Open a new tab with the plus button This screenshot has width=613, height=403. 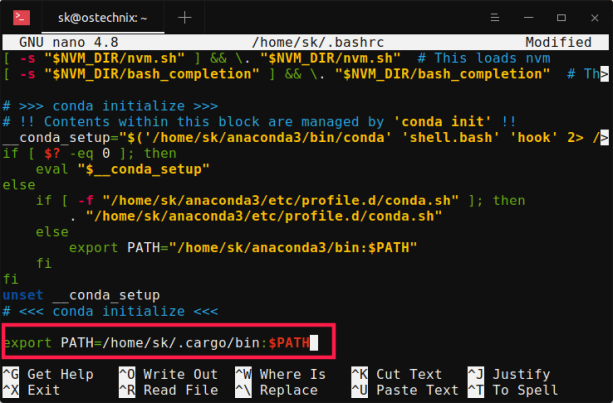(185, 18)
